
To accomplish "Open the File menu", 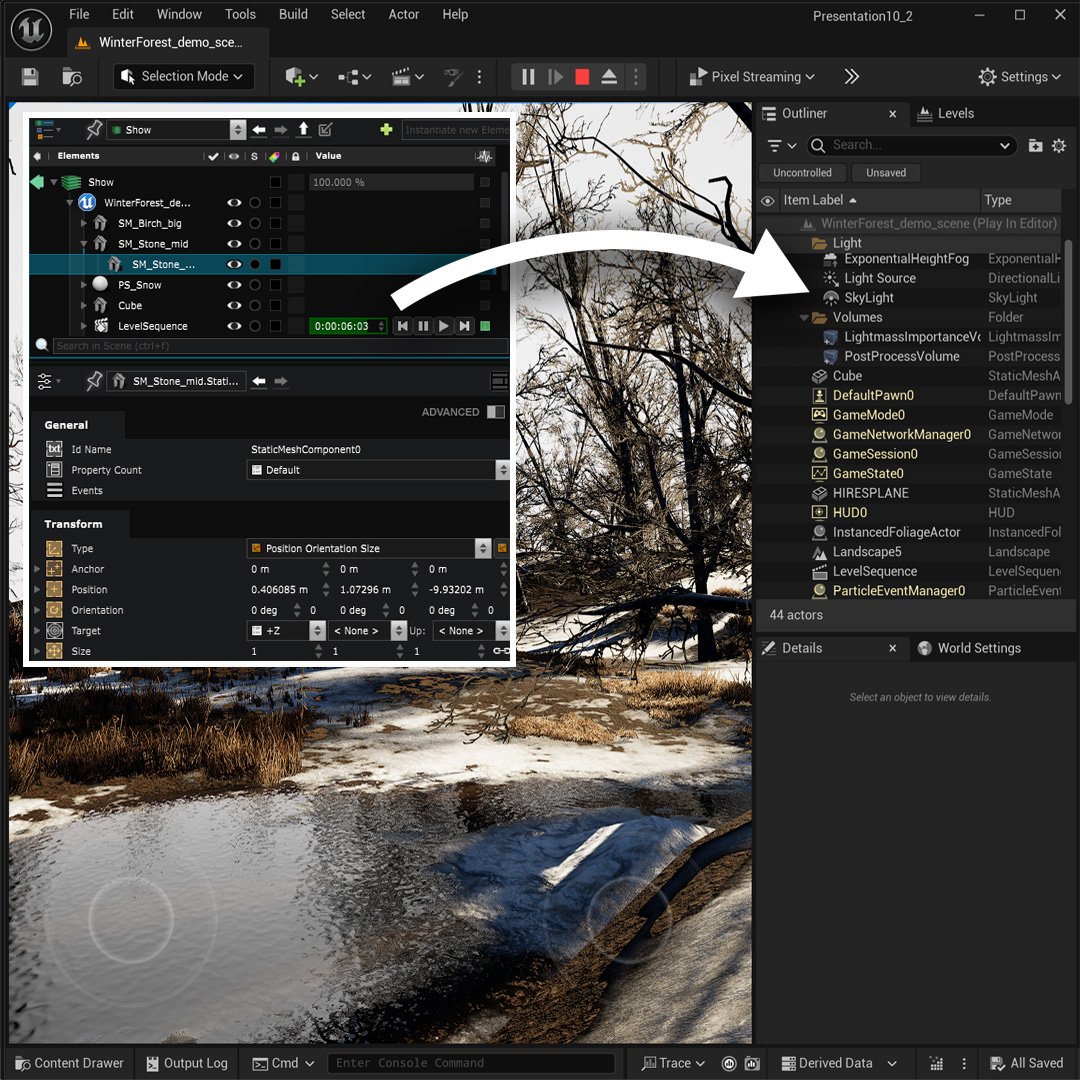I will (x=79, y=14).
